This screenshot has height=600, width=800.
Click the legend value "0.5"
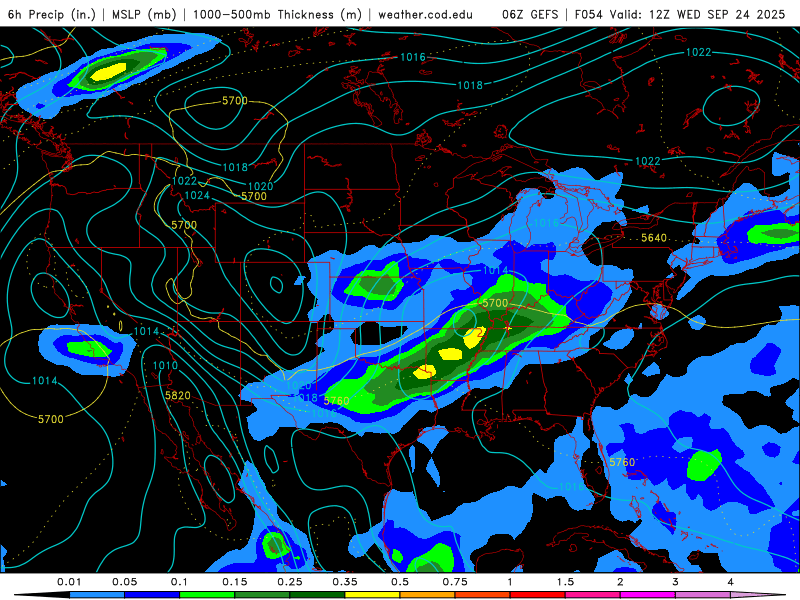click(400, 582)
